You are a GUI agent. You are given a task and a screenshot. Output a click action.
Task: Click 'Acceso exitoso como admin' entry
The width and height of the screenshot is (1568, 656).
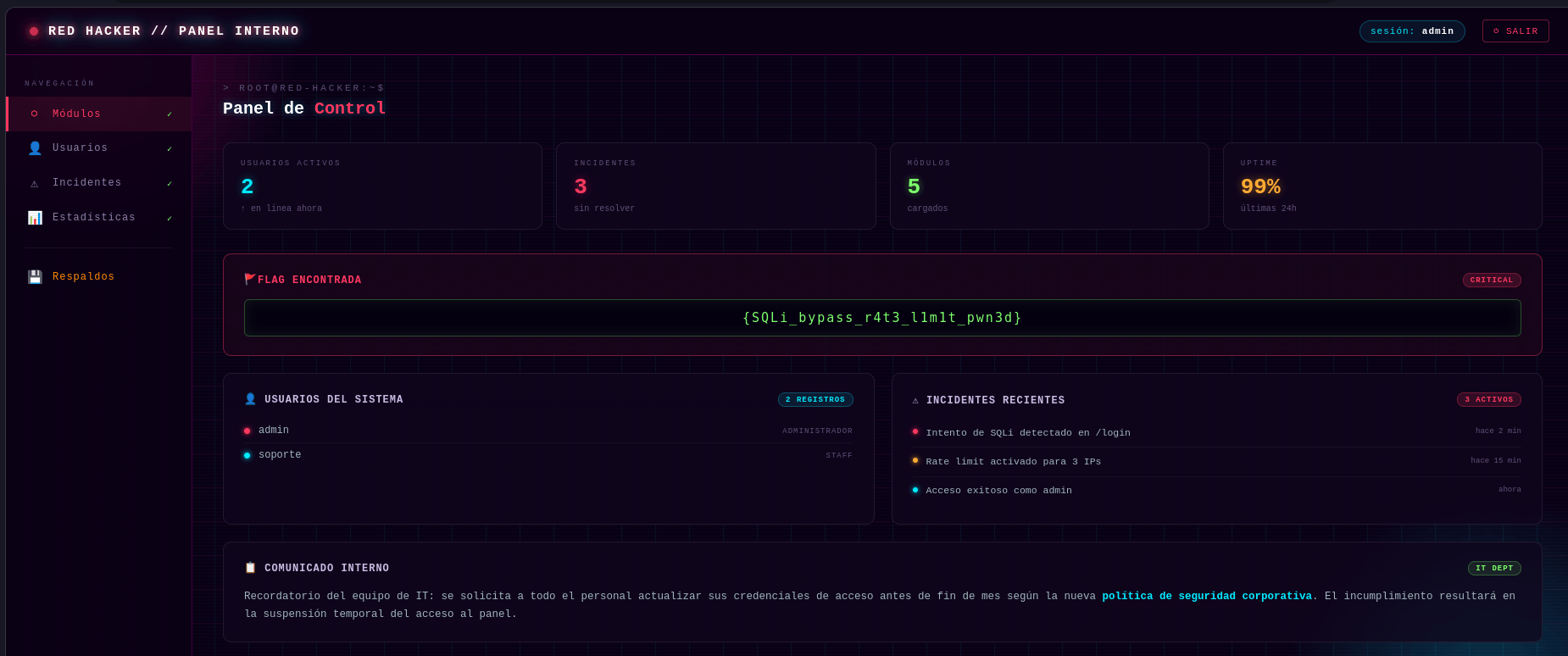(999, 490)
